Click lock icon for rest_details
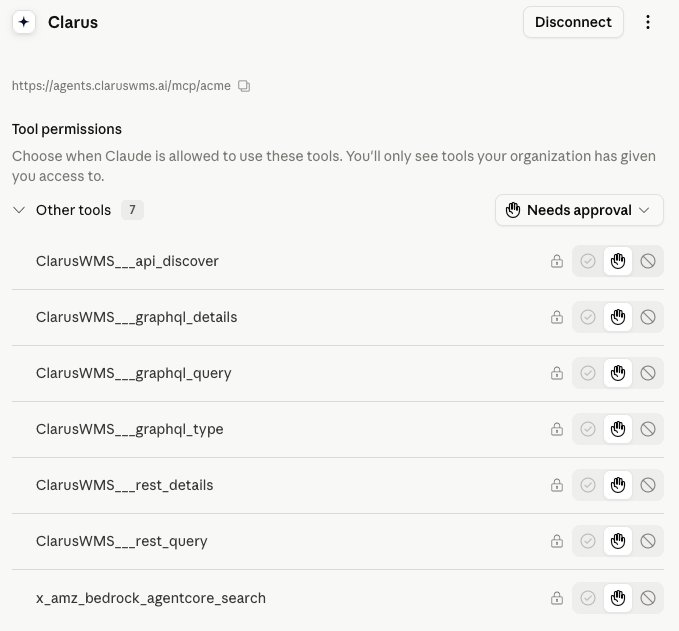The height and width of the screenshot is (631, 679). [x=557, y=485]
